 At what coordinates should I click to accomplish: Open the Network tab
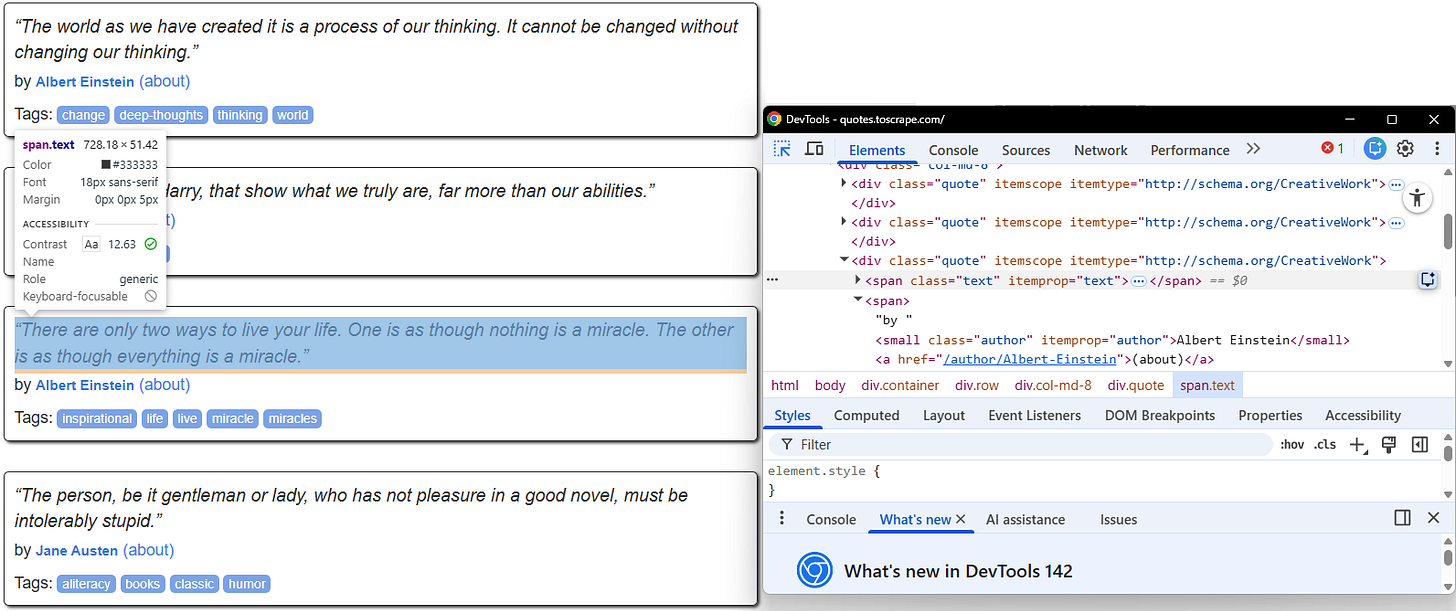[x=1101, y=150]
